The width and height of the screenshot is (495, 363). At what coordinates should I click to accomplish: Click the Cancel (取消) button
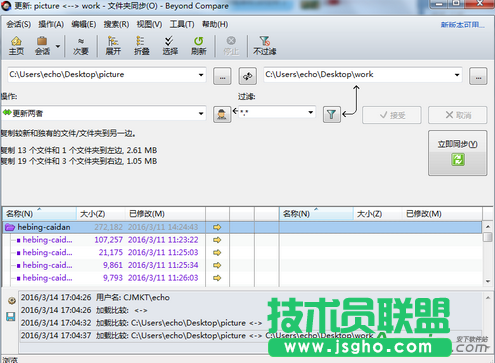coord(457,115)
